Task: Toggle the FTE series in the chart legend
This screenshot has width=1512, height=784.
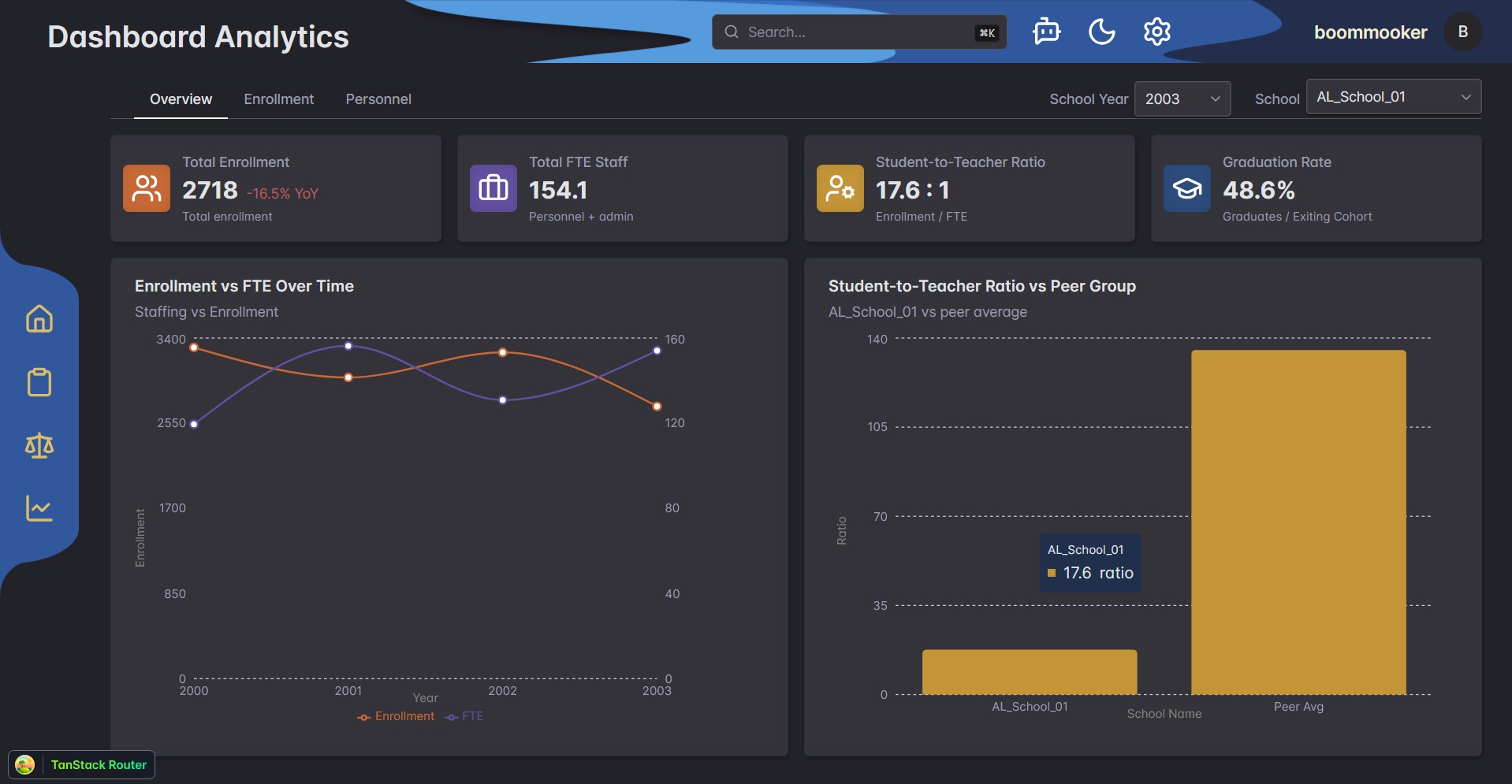Action: tap(465, 716)
